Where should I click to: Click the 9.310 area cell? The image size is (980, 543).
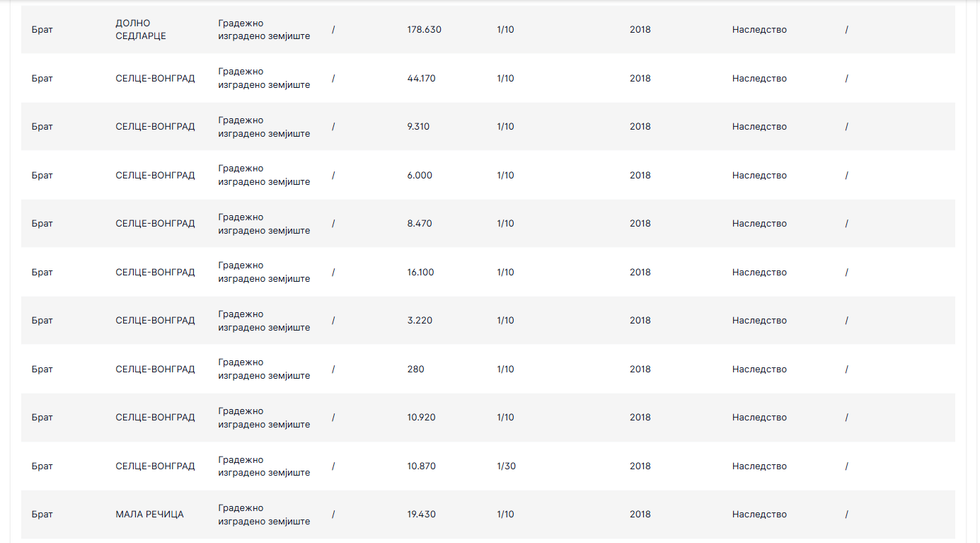pos(418,127)
